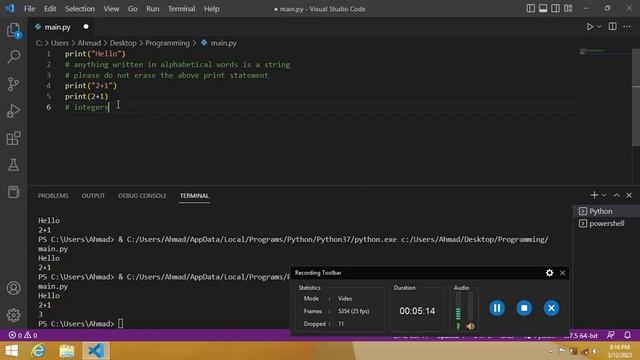640x360 pixels.
Task: Toggle the bottom panel layout icon
Action: click(x=543, y=9)
